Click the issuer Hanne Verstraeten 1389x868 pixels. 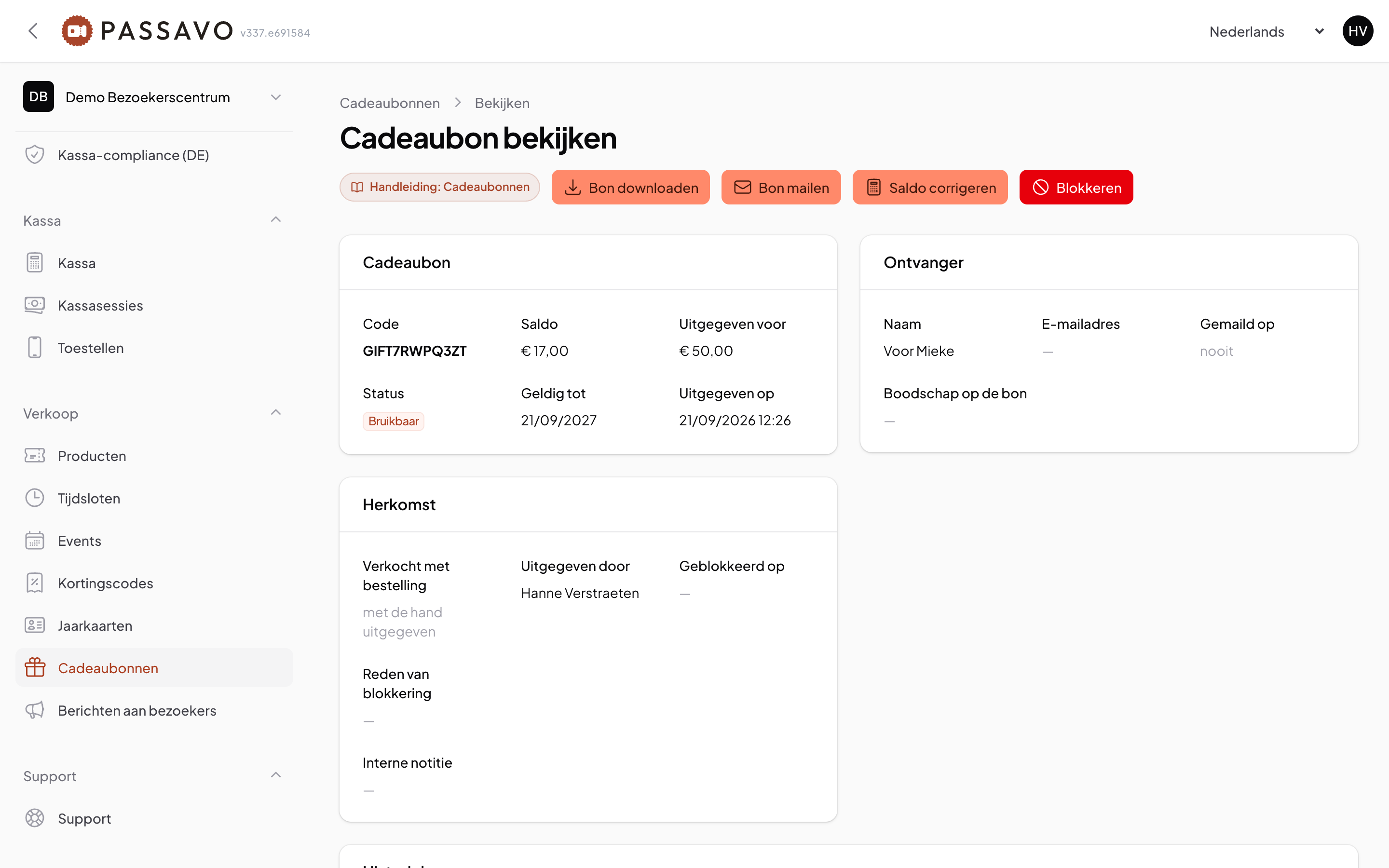580,593
